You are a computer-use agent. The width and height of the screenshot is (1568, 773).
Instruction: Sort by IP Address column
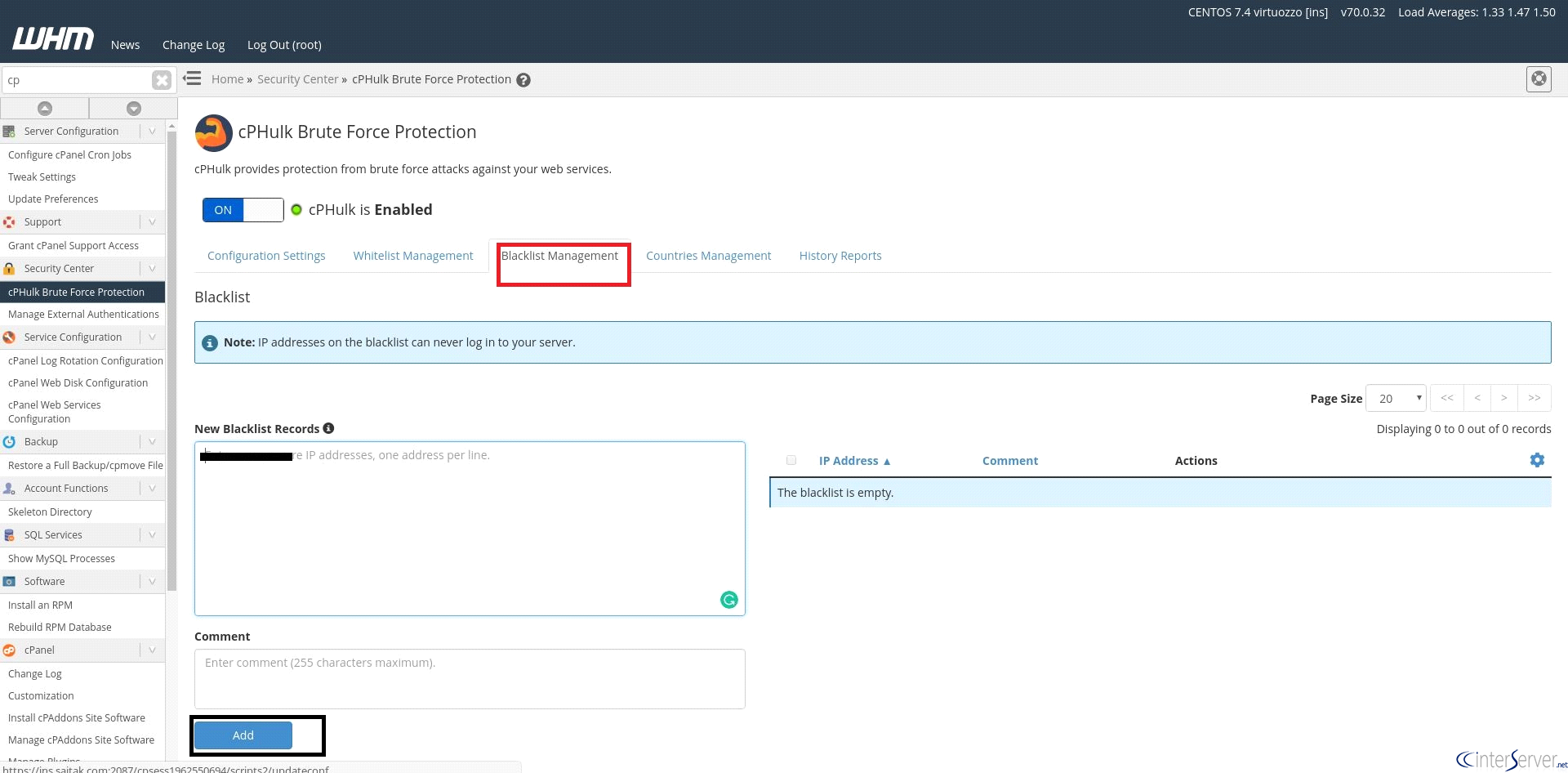[854, 461]
